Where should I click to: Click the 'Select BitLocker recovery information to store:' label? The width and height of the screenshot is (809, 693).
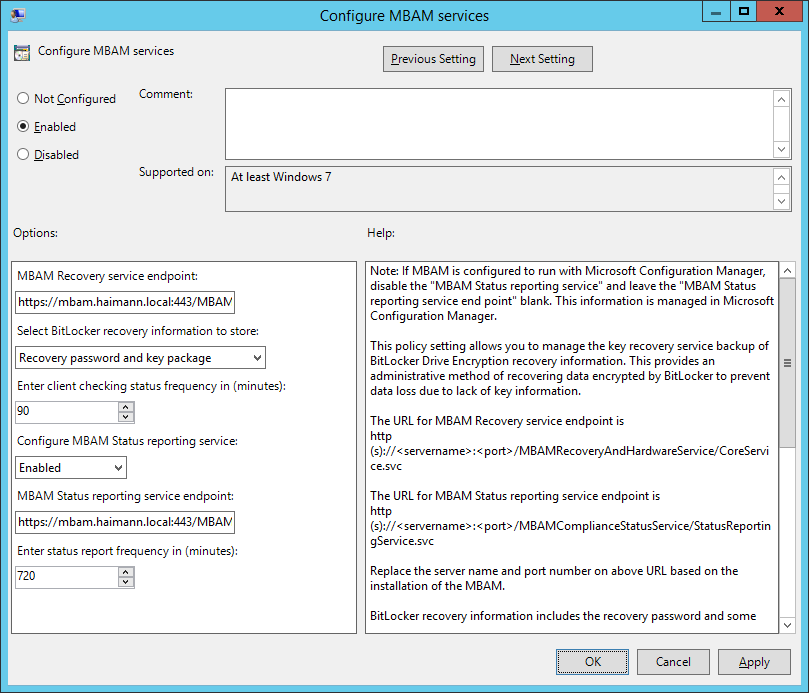(x=138, y=331)
